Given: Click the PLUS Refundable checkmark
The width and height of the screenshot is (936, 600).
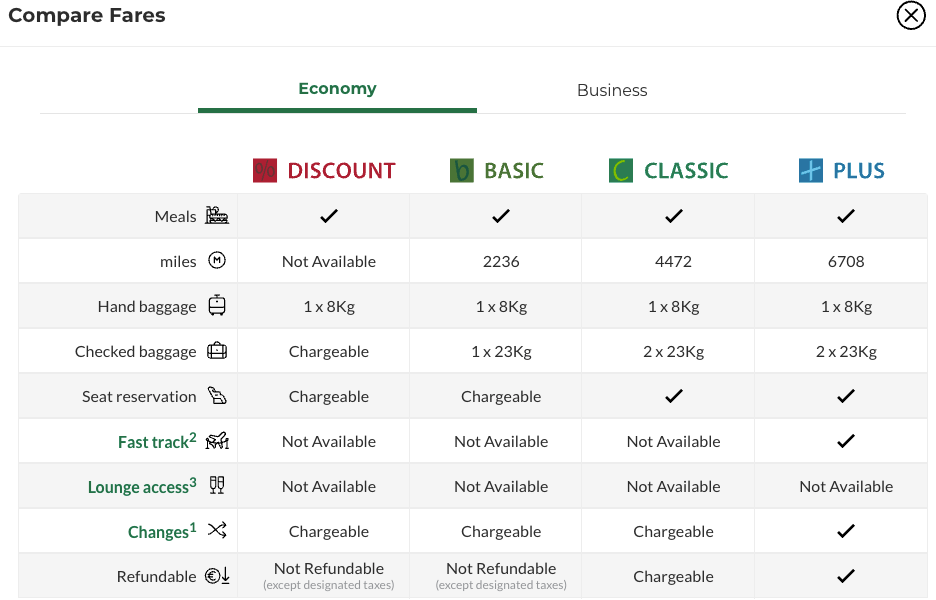Looking at the screenshot, I should (x=846, y=576).
